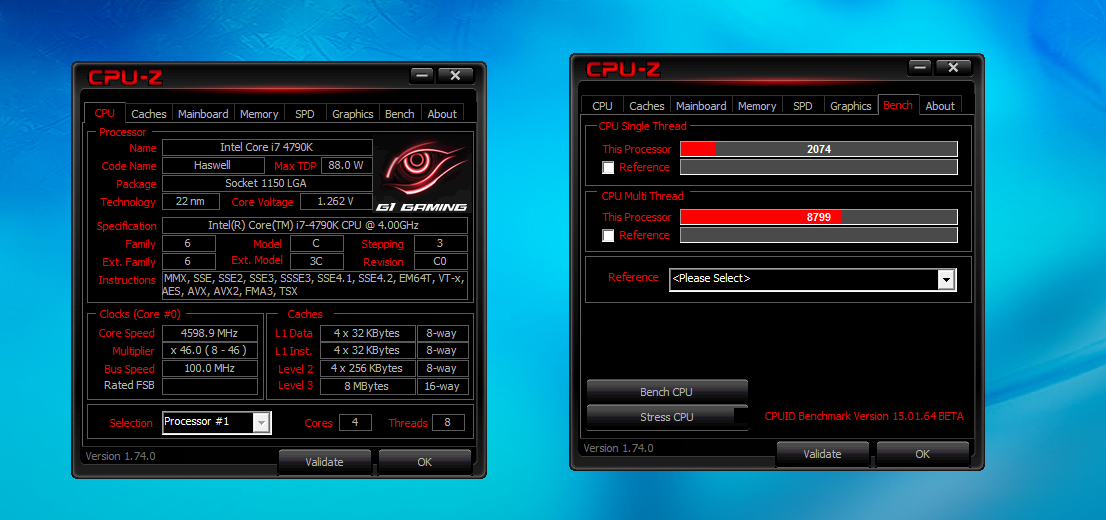Click the Cores count value 4
The height and width of the screenshot is (520, 1106).
tap(356, 423)
